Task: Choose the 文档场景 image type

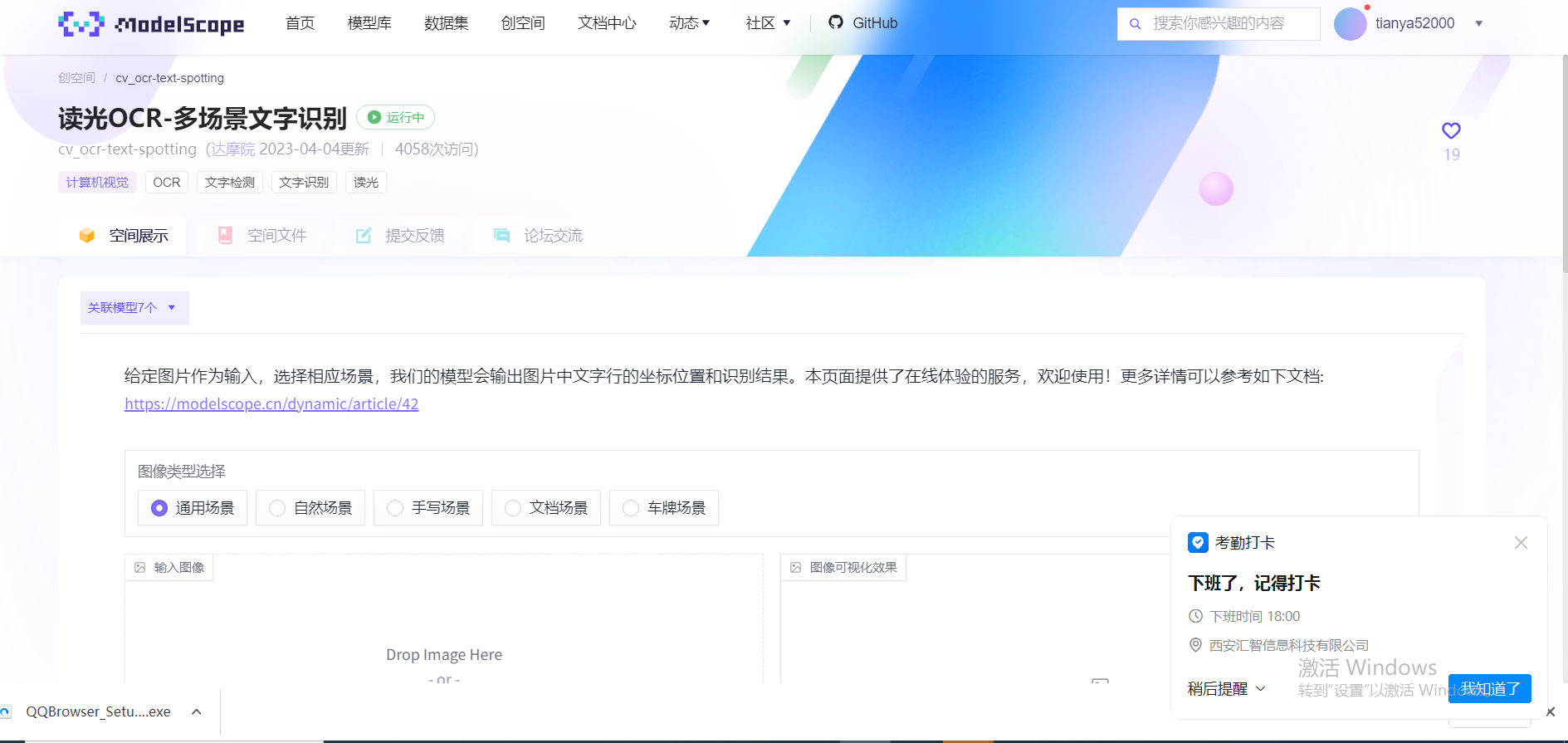Action: 546,508
